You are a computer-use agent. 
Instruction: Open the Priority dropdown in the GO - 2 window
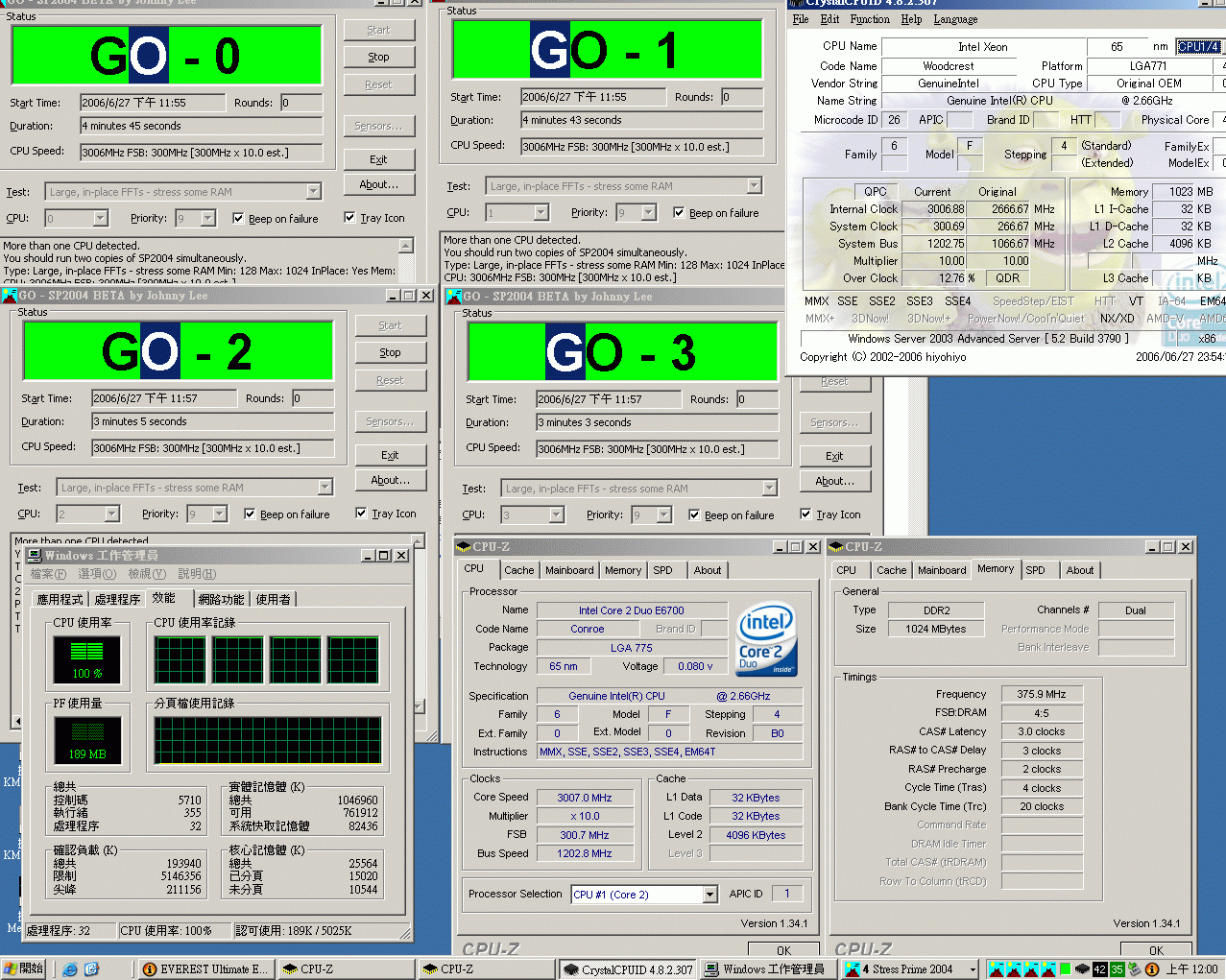pyautogui.click(x=220, y=514)
